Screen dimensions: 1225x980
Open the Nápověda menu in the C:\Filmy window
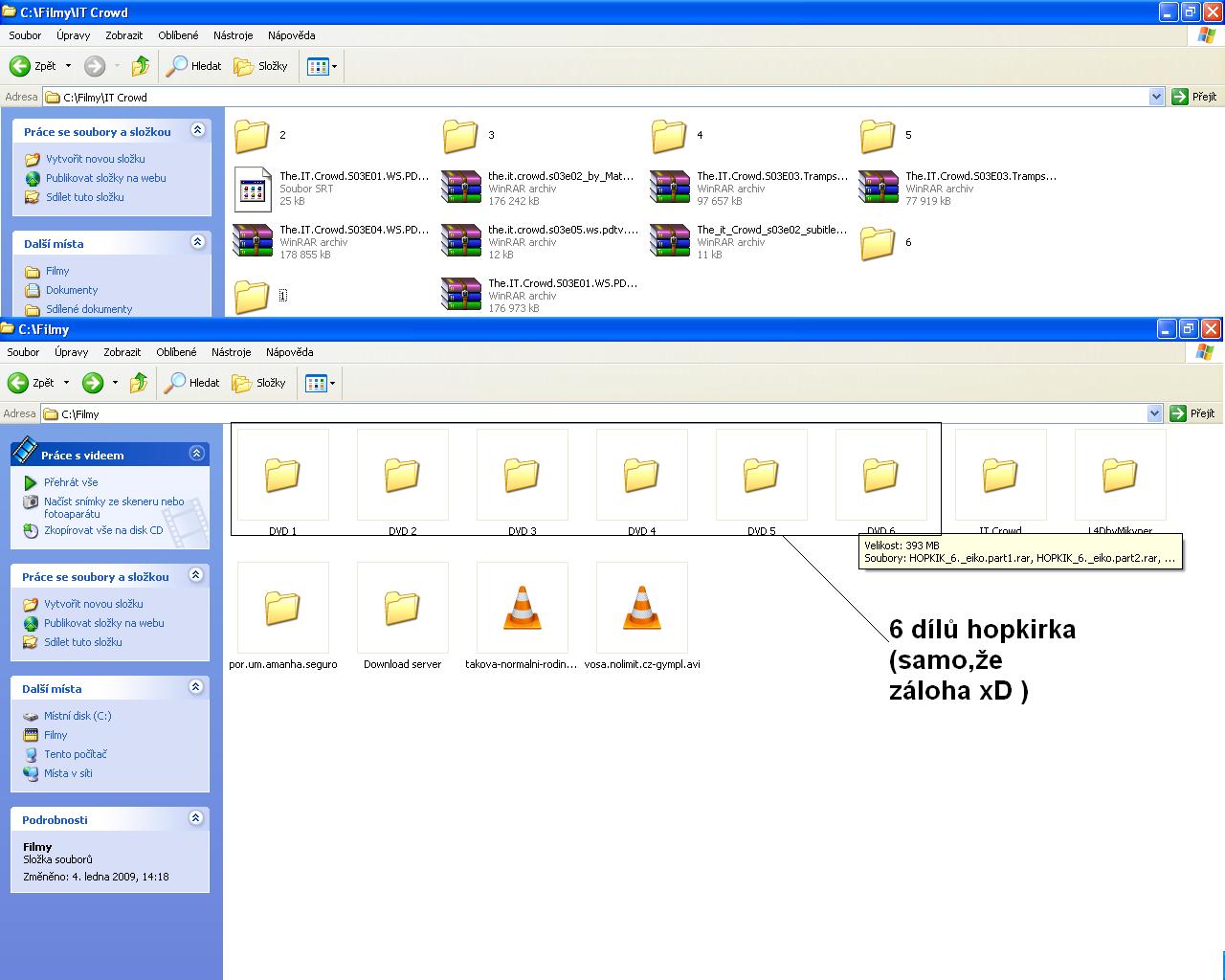[x=290, y=352]
